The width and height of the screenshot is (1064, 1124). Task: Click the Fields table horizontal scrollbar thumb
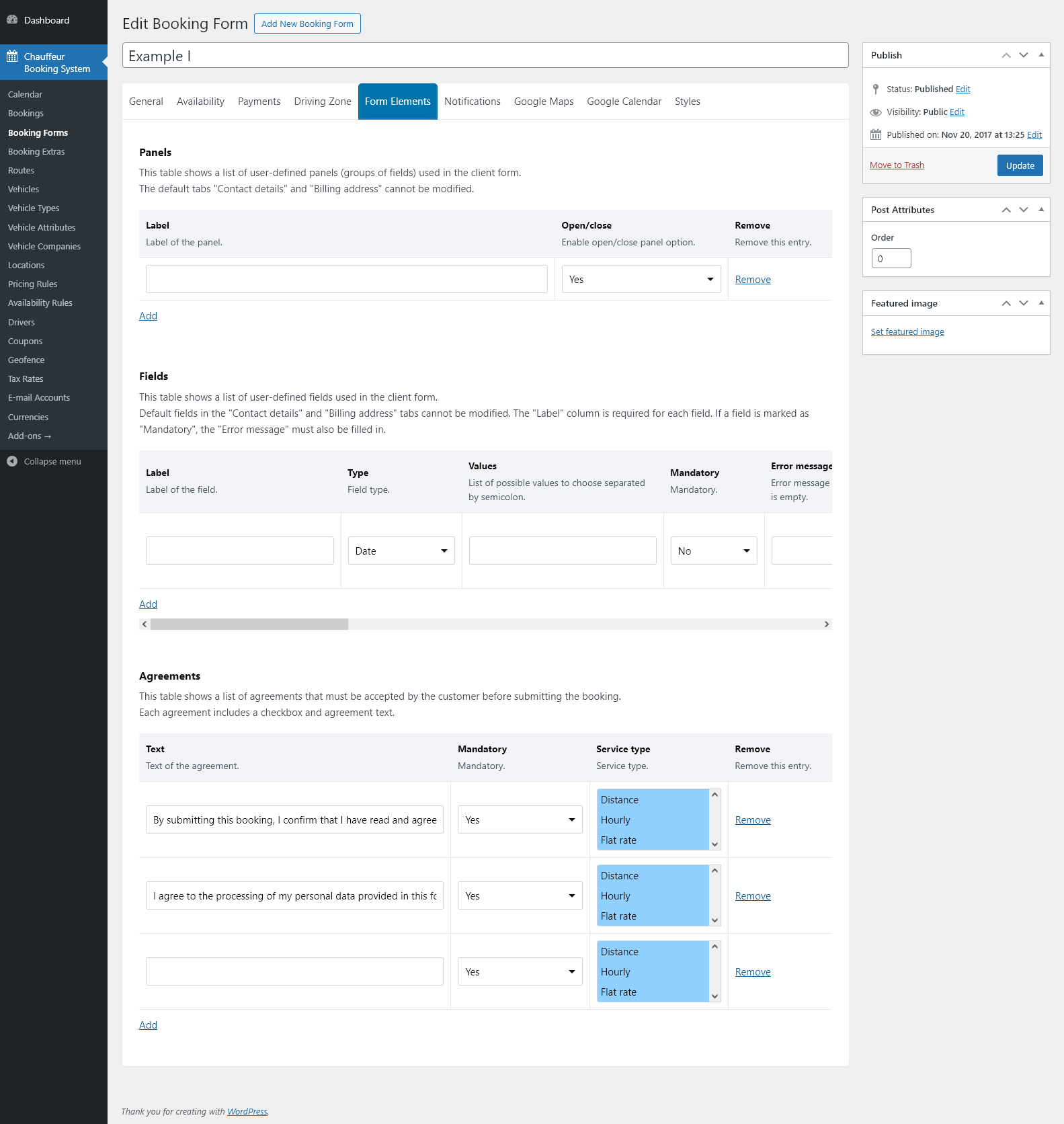pyautogui.click(x=249, y=625)
